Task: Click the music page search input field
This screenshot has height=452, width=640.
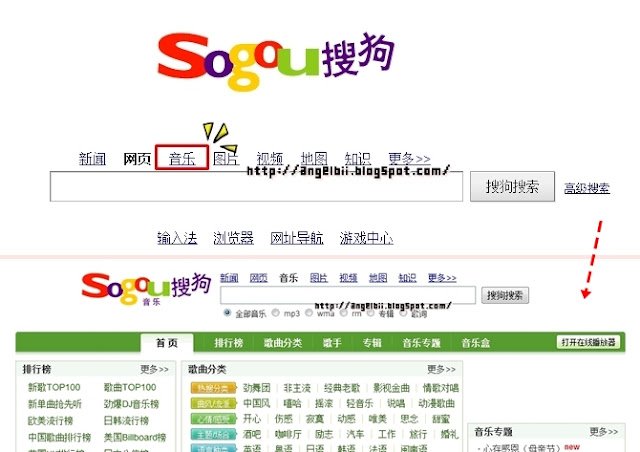Action: [x=348, y=295]
